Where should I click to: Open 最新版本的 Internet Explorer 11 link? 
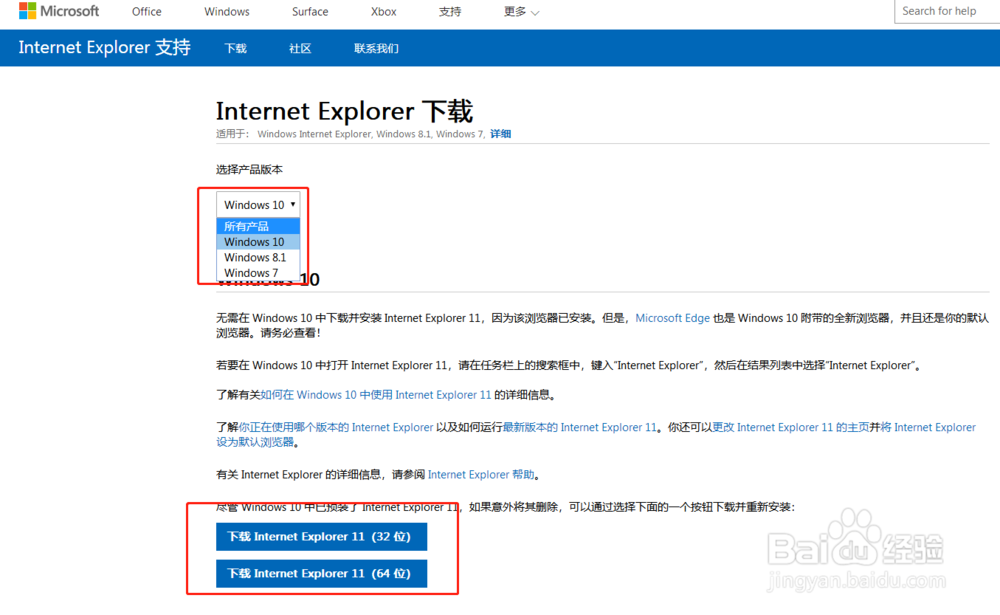tap(580, 427)
